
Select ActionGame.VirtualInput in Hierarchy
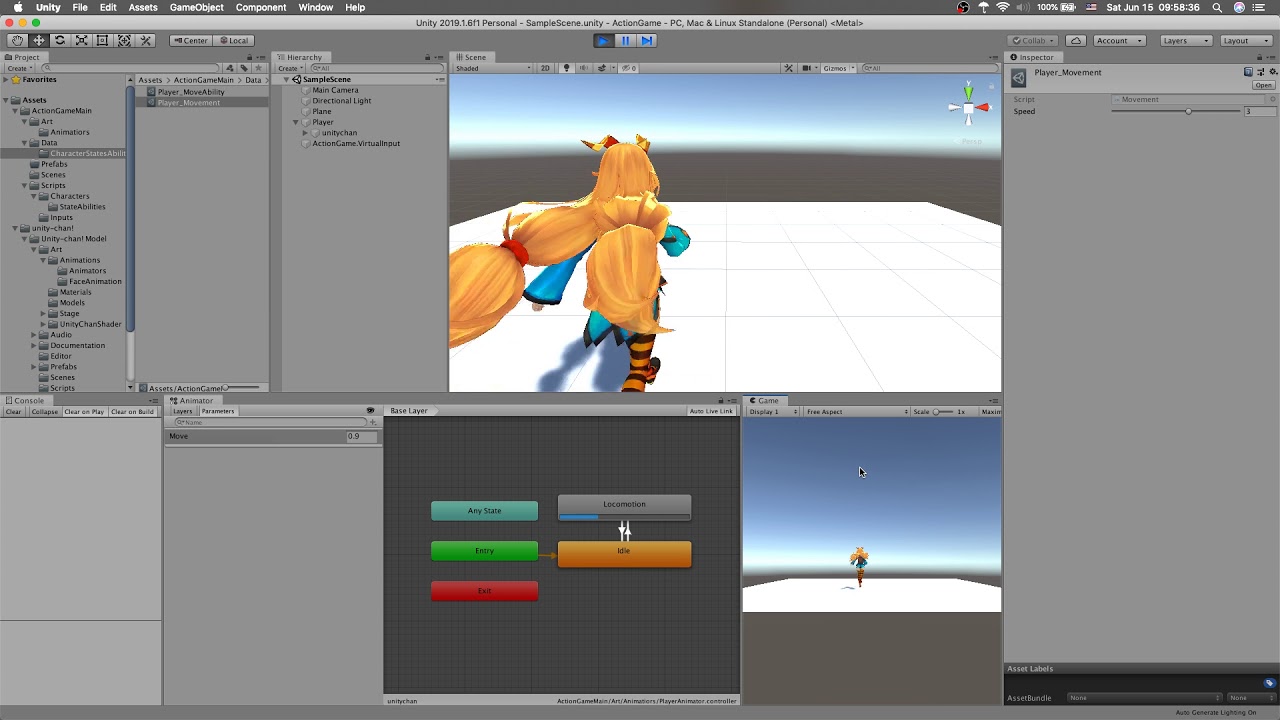[356, 143]
